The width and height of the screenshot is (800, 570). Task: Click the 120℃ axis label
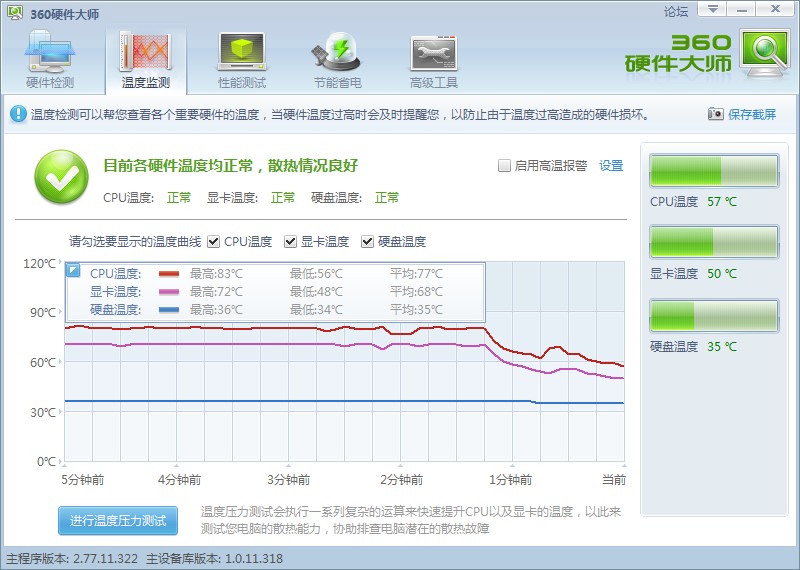point(39,263)
